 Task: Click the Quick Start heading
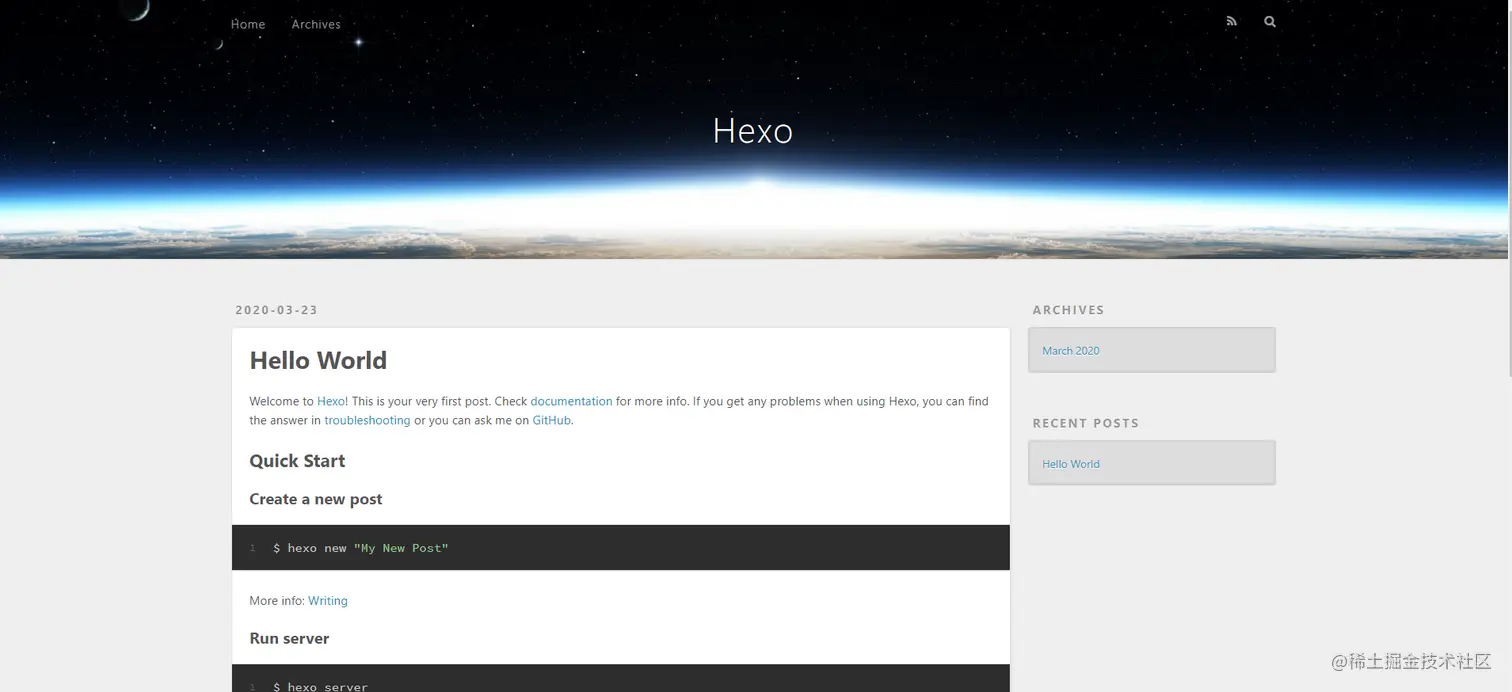click(x=297, y=461)
